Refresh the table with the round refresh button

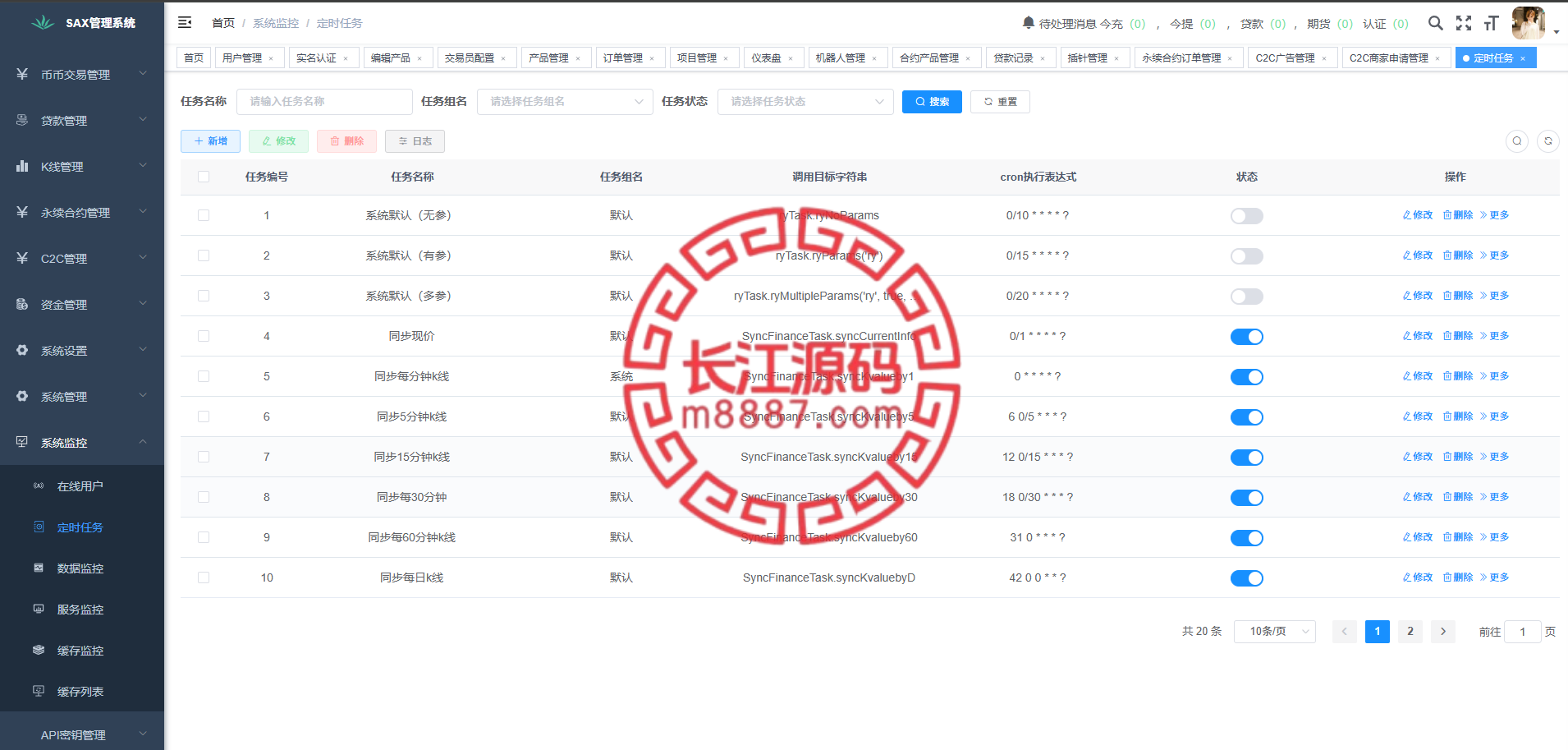pos(1548,141)
